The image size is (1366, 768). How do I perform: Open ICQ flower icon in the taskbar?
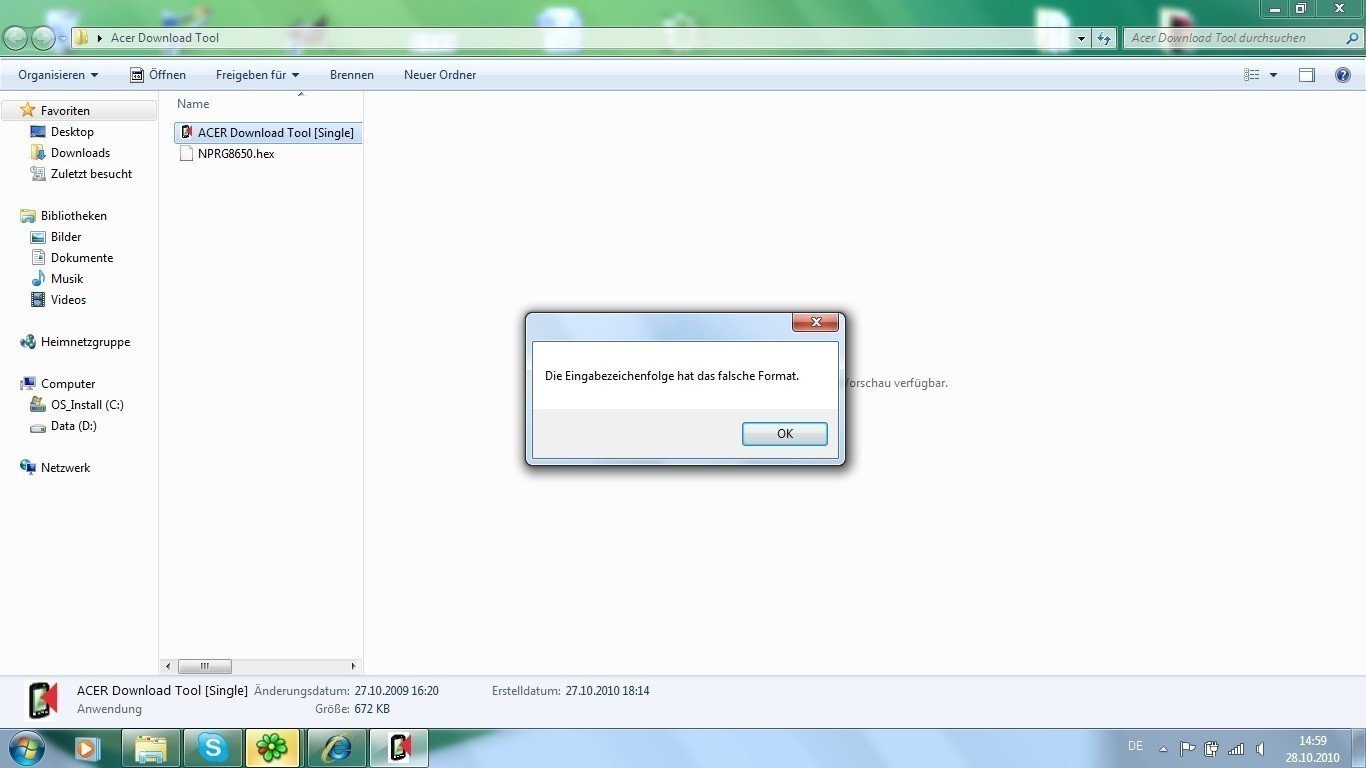pyautogui.click(x=273, y=748)
